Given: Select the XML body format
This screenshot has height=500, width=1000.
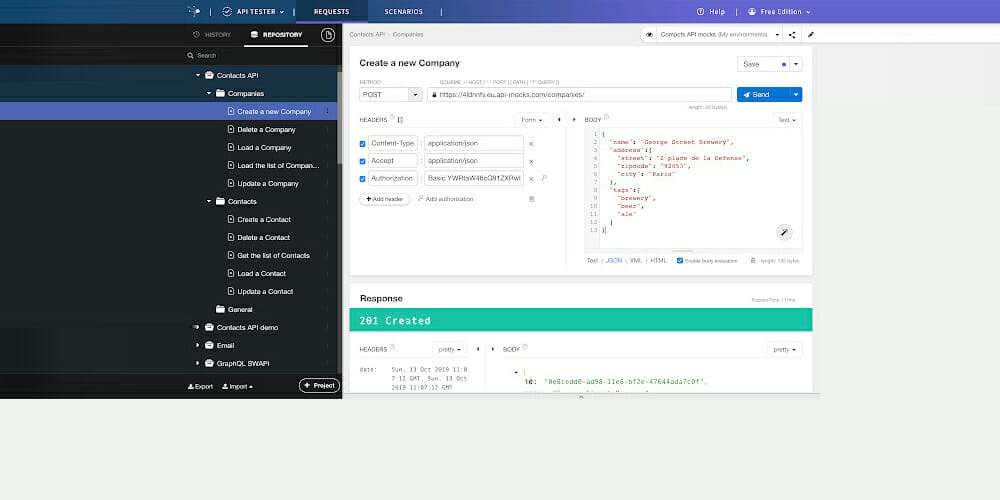Looking at the screenshot, I should tap(636, 261).
